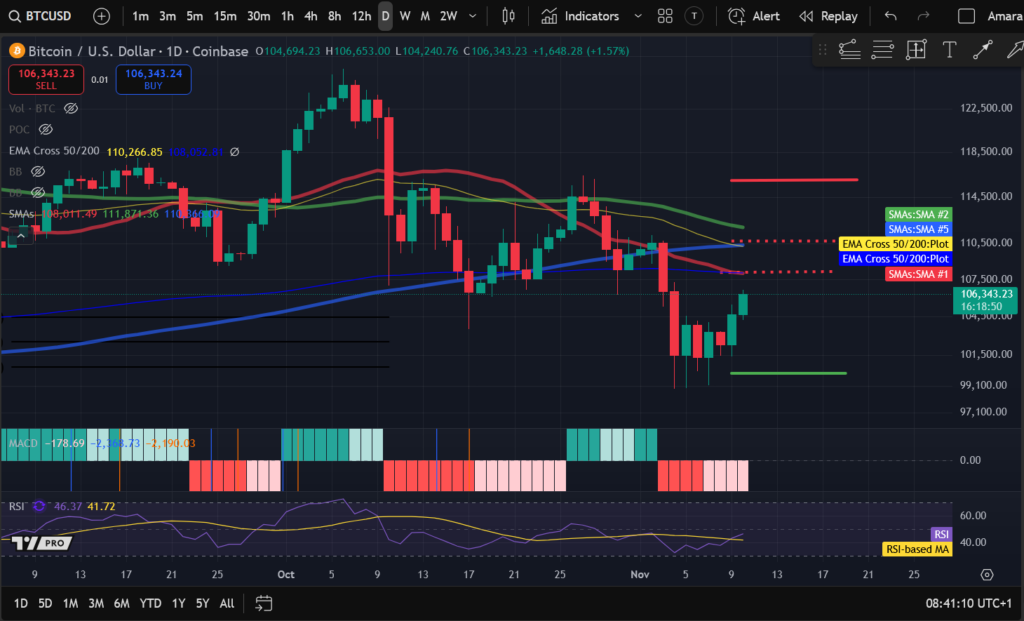Start bar Replay mode
1024x621 pixels.
pos(829,16)
